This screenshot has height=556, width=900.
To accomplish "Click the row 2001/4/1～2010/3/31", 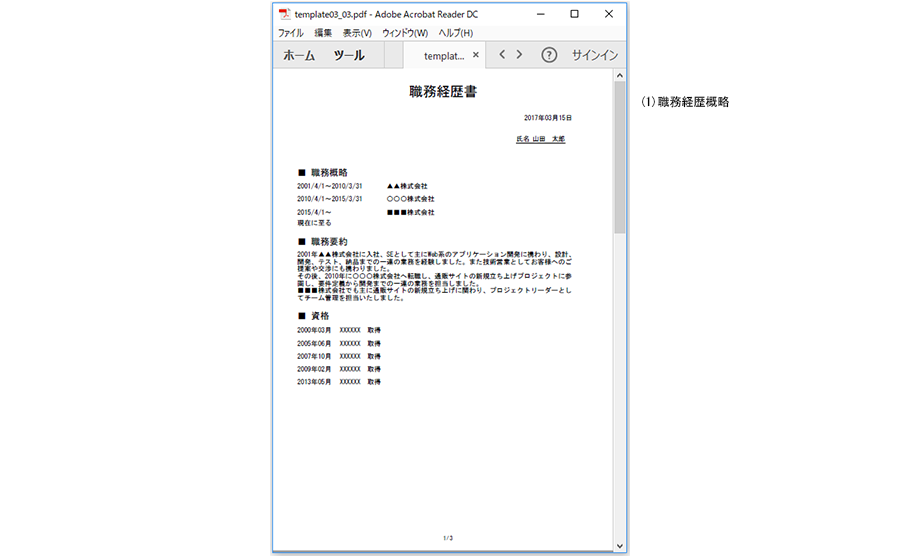I will pyautogui.click(x=329, y=186).
